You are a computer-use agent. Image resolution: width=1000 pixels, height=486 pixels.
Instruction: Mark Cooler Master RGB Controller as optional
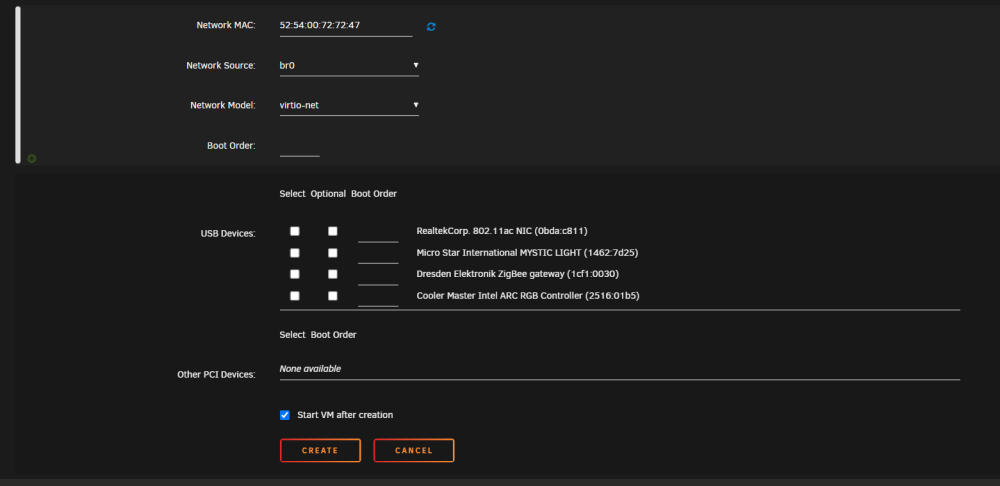pos(333,296)
